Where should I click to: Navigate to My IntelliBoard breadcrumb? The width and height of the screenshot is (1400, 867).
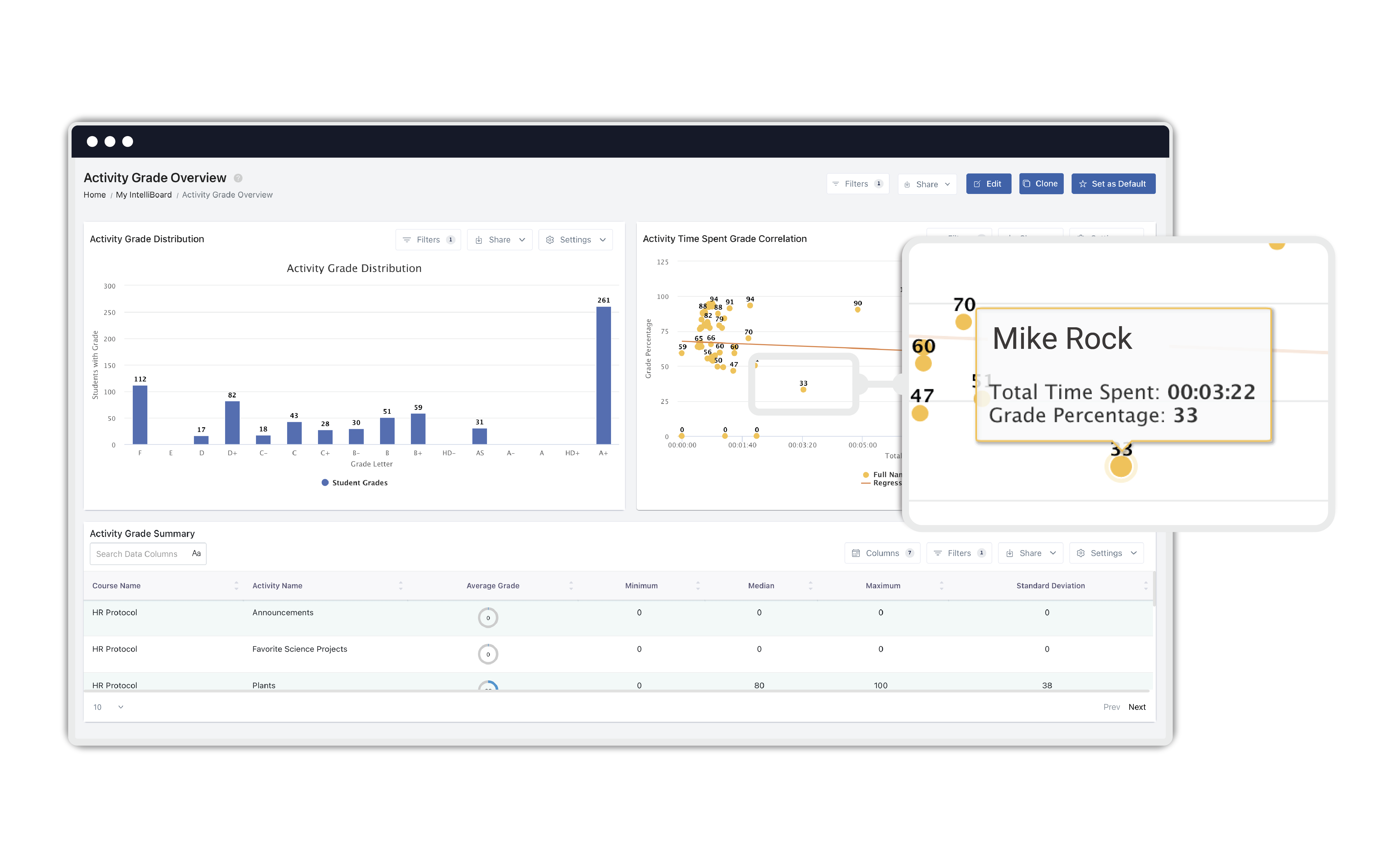143,195
